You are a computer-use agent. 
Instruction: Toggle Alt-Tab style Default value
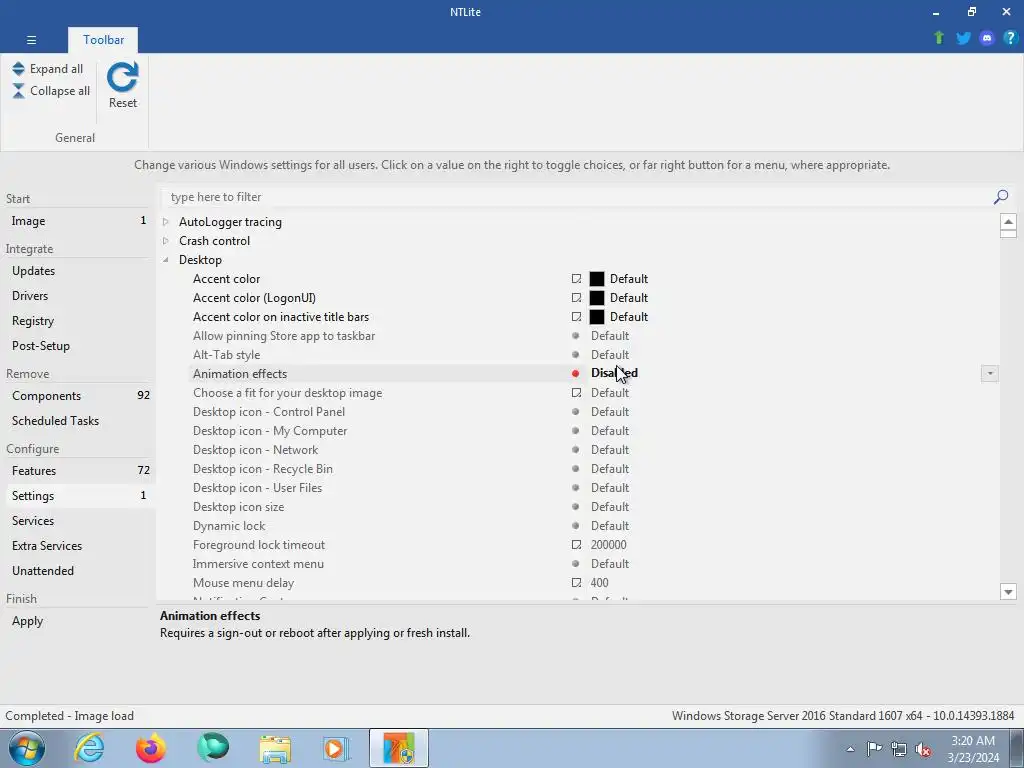610,355
